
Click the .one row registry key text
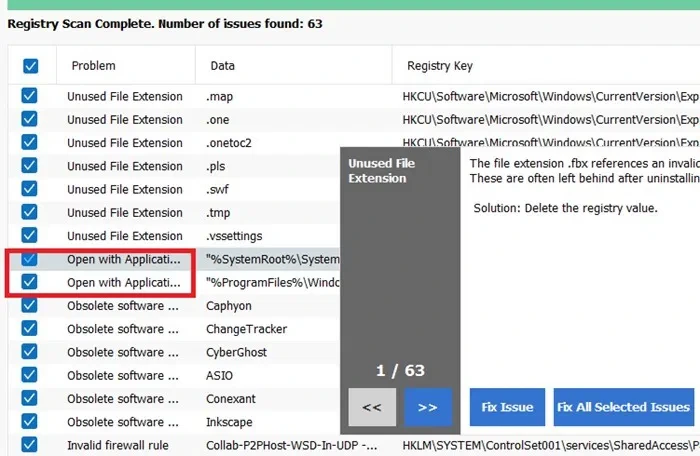coord(550,120)
